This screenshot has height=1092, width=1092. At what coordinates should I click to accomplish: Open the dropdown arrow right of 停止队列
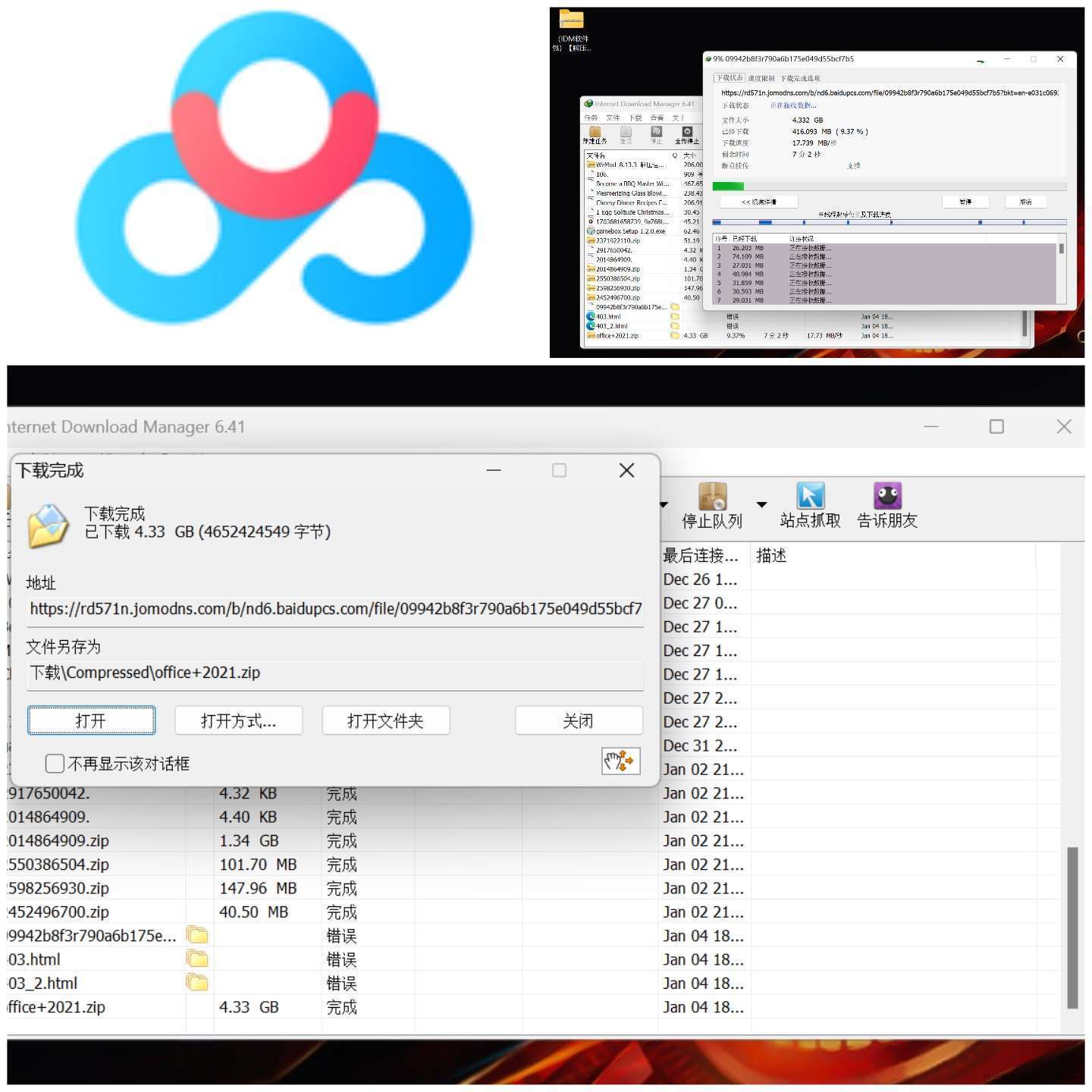[762, 504]
